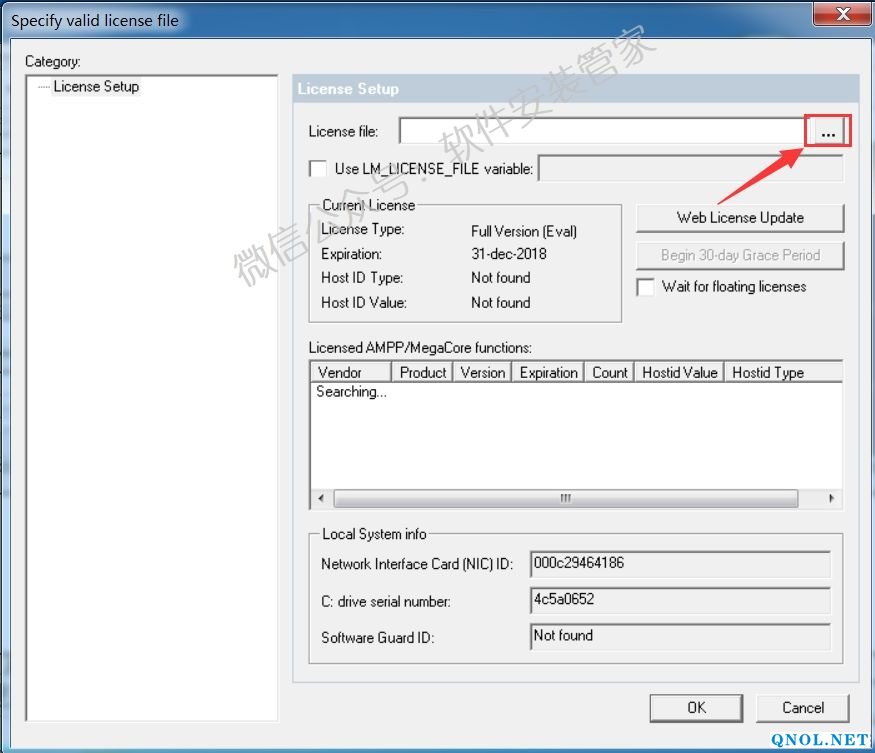This screenshot has height=753, width=875.
Task: Click inside the License file text field
Action: tap(602, 132)
